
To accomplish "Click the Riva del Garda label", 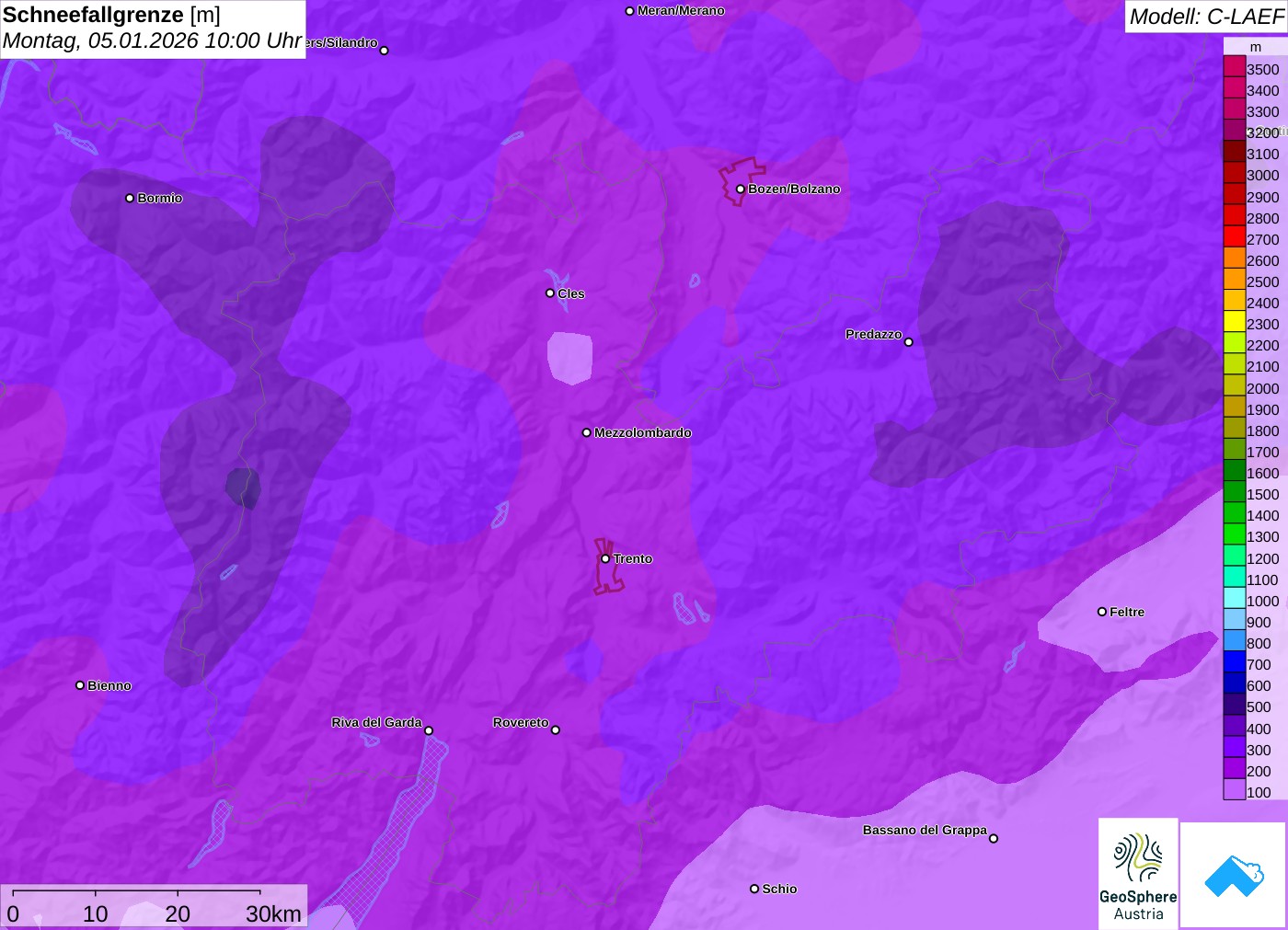I will click(376, 723).
